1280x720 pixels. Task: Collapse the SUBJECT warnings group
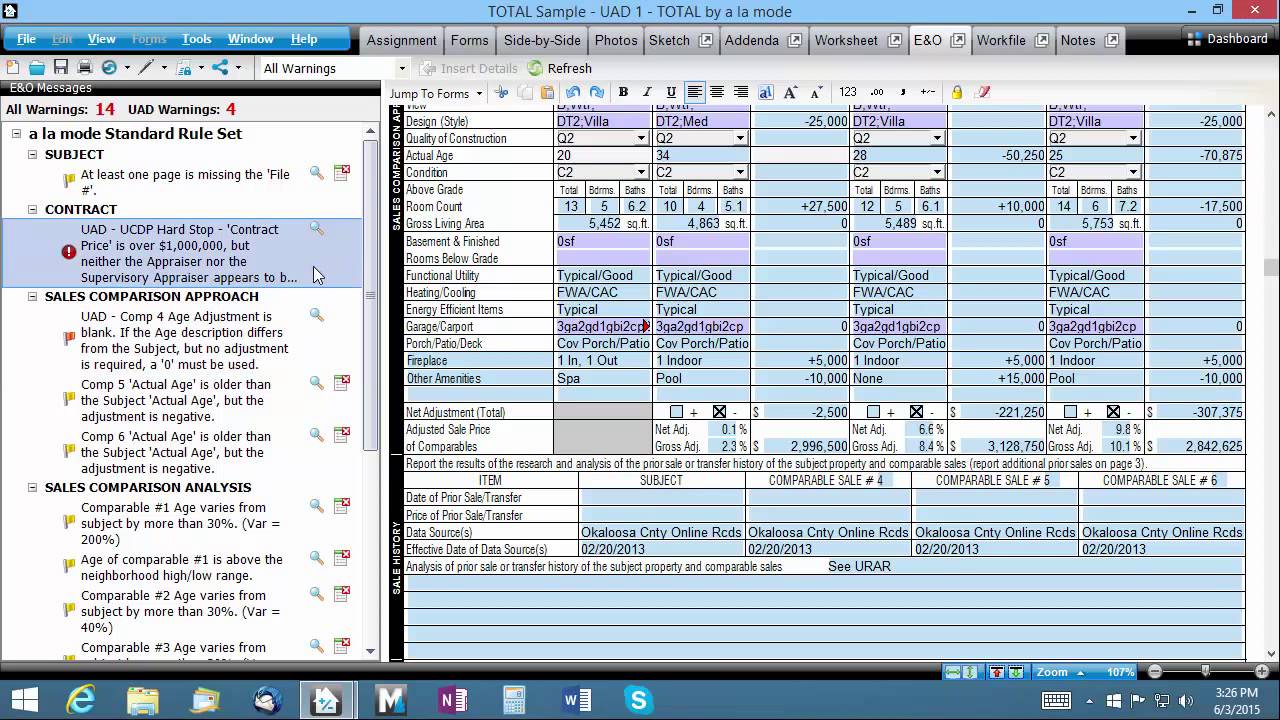click(x=32, y=154)
